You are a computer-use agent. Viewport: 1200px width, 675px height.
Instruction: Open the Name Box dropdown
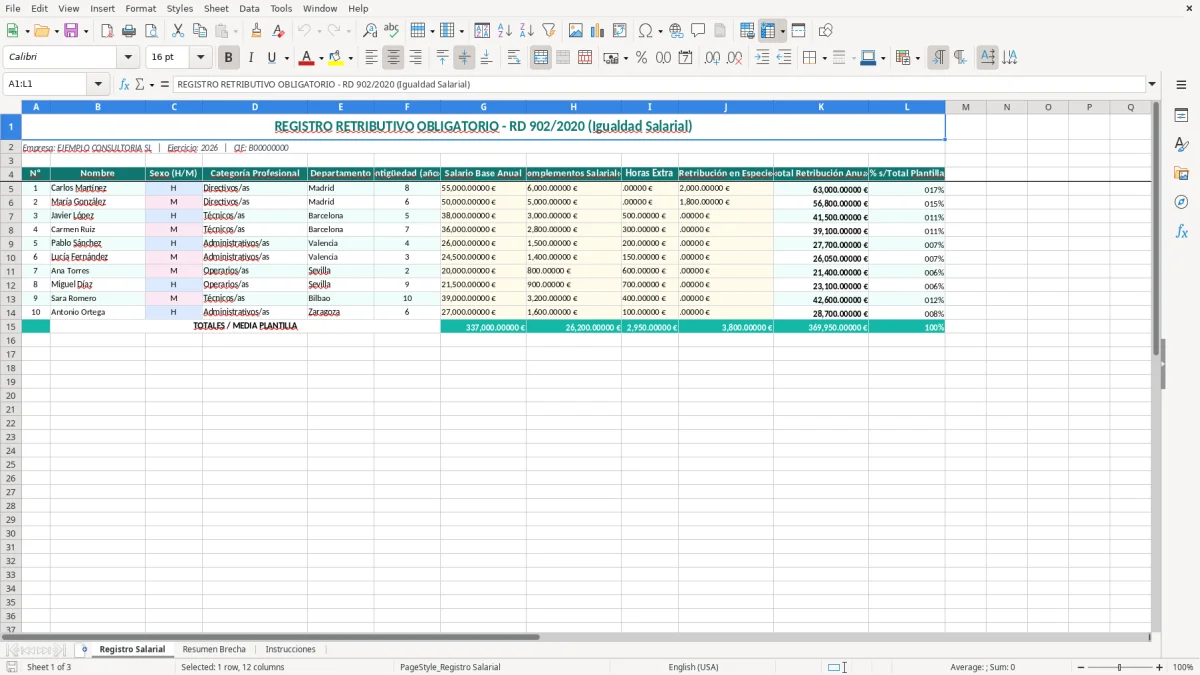point(98,84)
